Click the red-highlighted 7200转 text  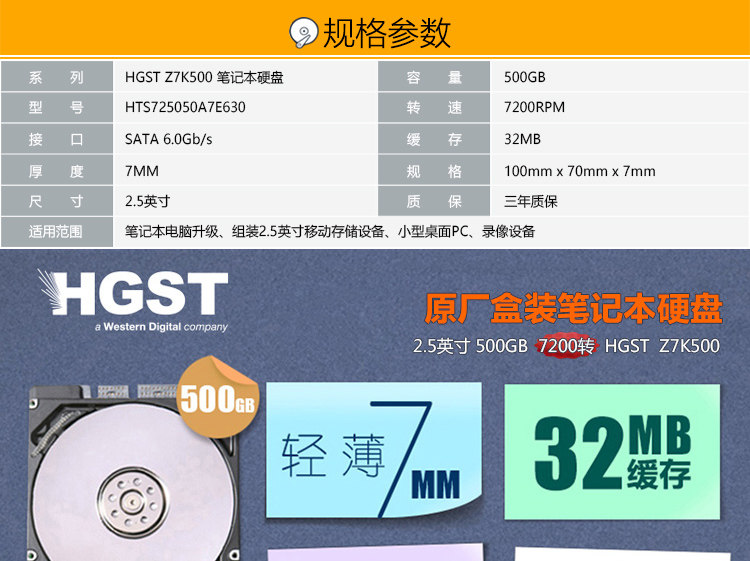coord(566,345)
